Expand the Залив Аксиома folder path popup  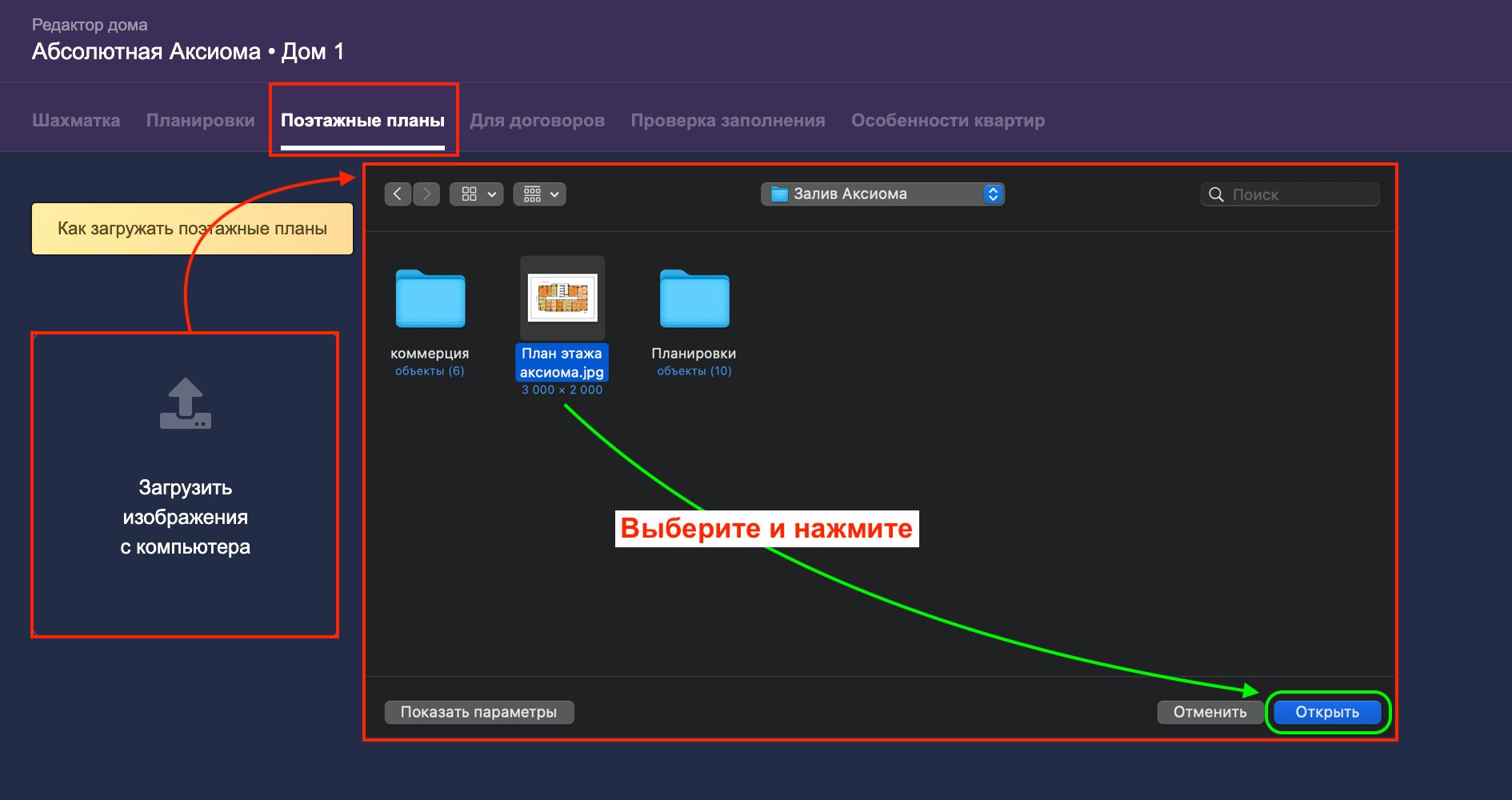coord(882,194)
